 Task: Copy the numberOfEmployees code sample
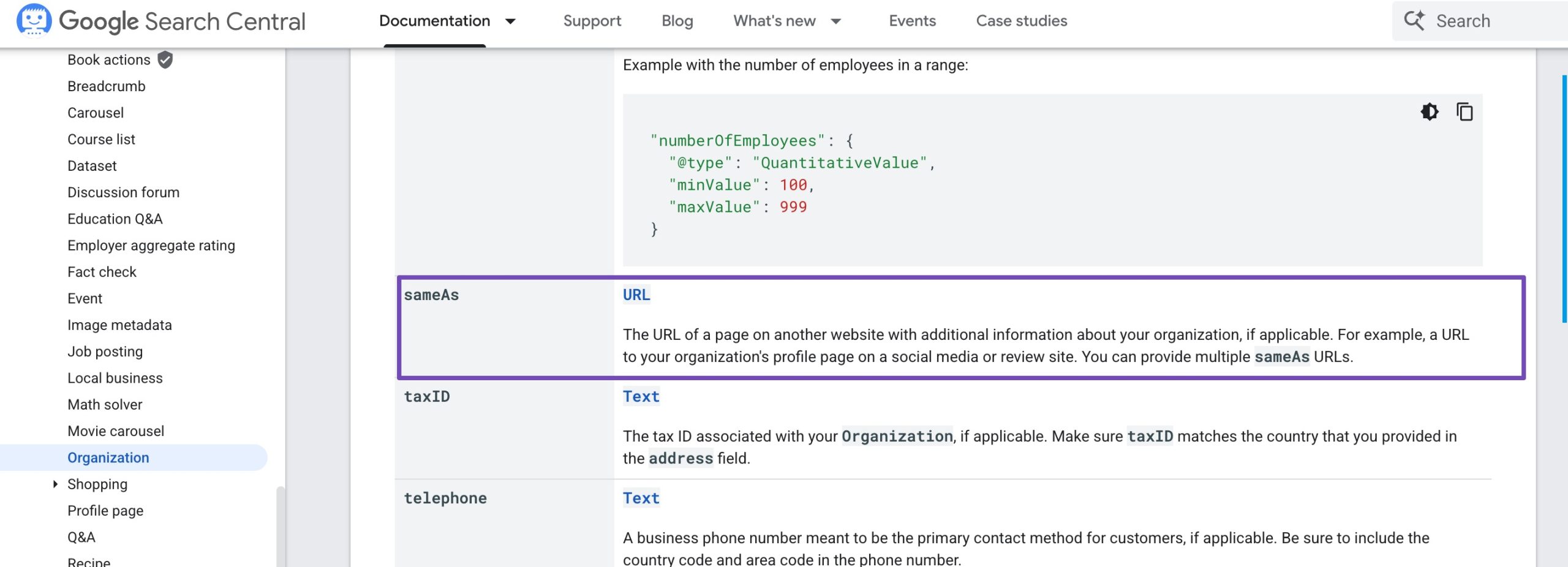coord(1464,112)
